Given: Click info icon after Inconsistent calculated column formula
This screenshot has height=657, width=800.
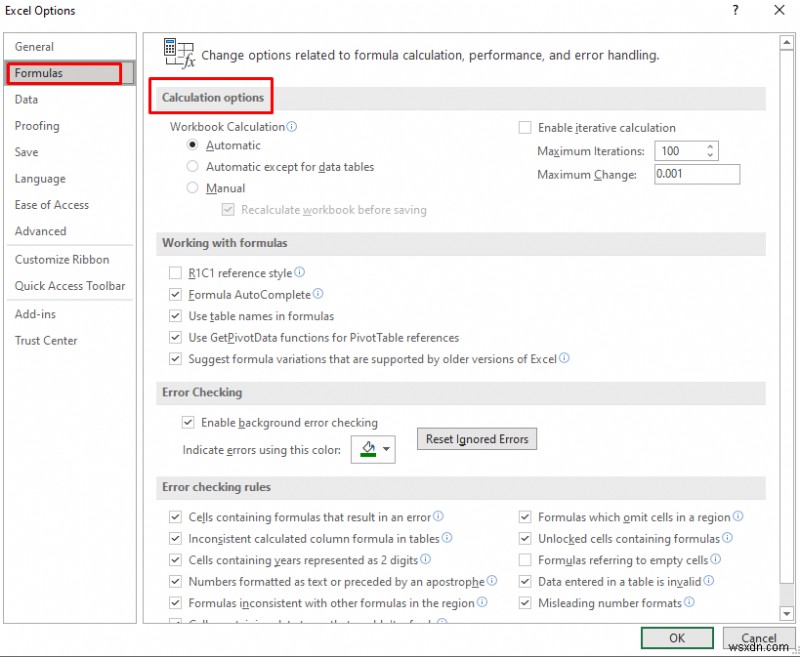Looking at the screenshot, I should [x=446, y=538].
